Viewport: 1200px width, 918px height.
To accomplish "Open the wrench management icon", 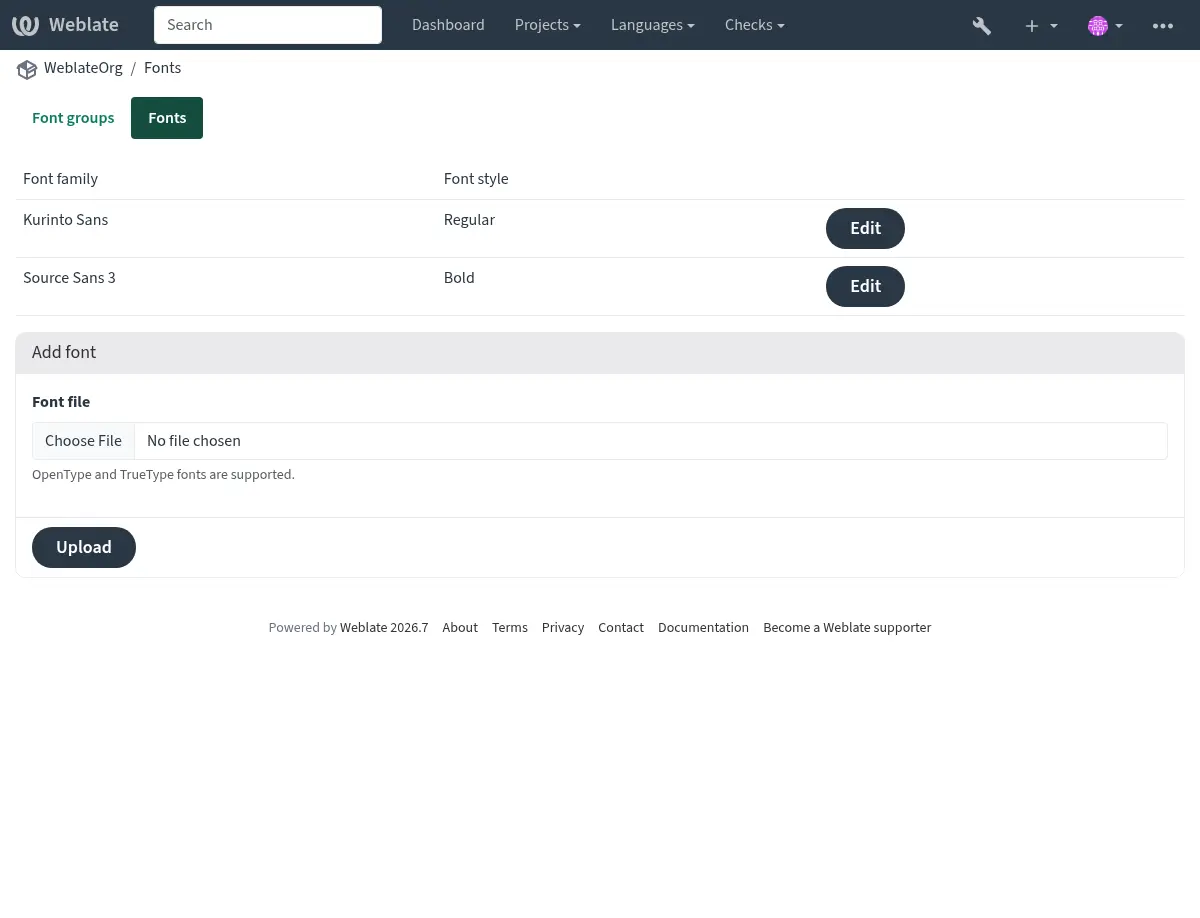I will [982, 25].
